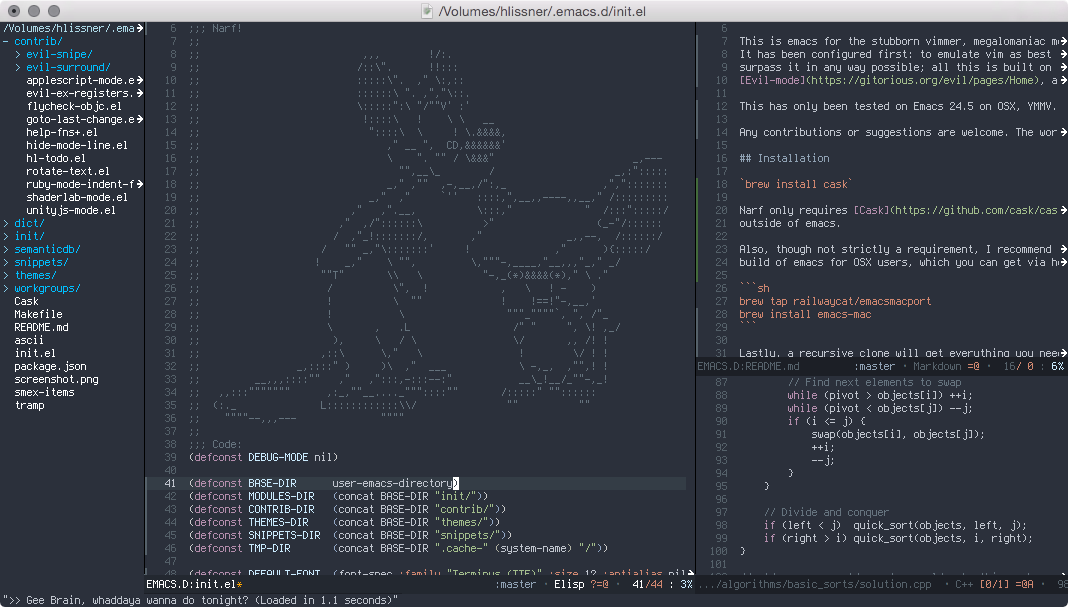Click the Elisp major mode indicator

(569, 585)
